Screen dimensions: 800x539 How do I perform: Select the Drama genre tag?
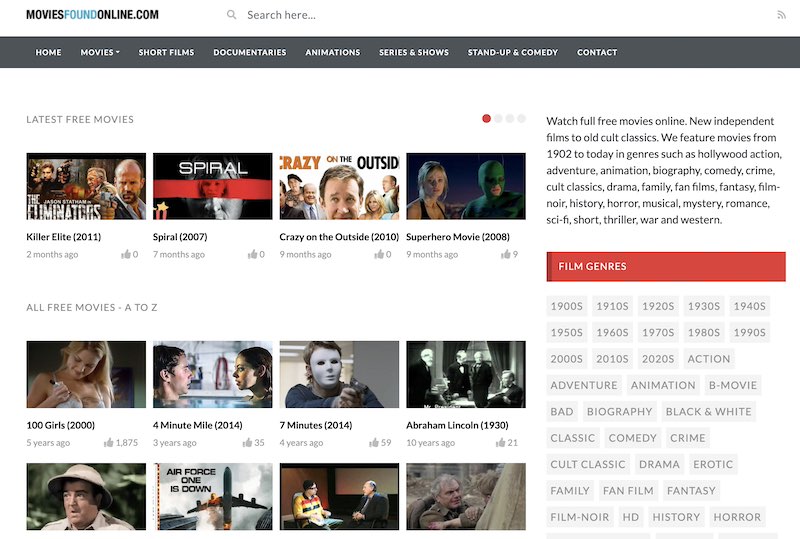coord(659,464)
